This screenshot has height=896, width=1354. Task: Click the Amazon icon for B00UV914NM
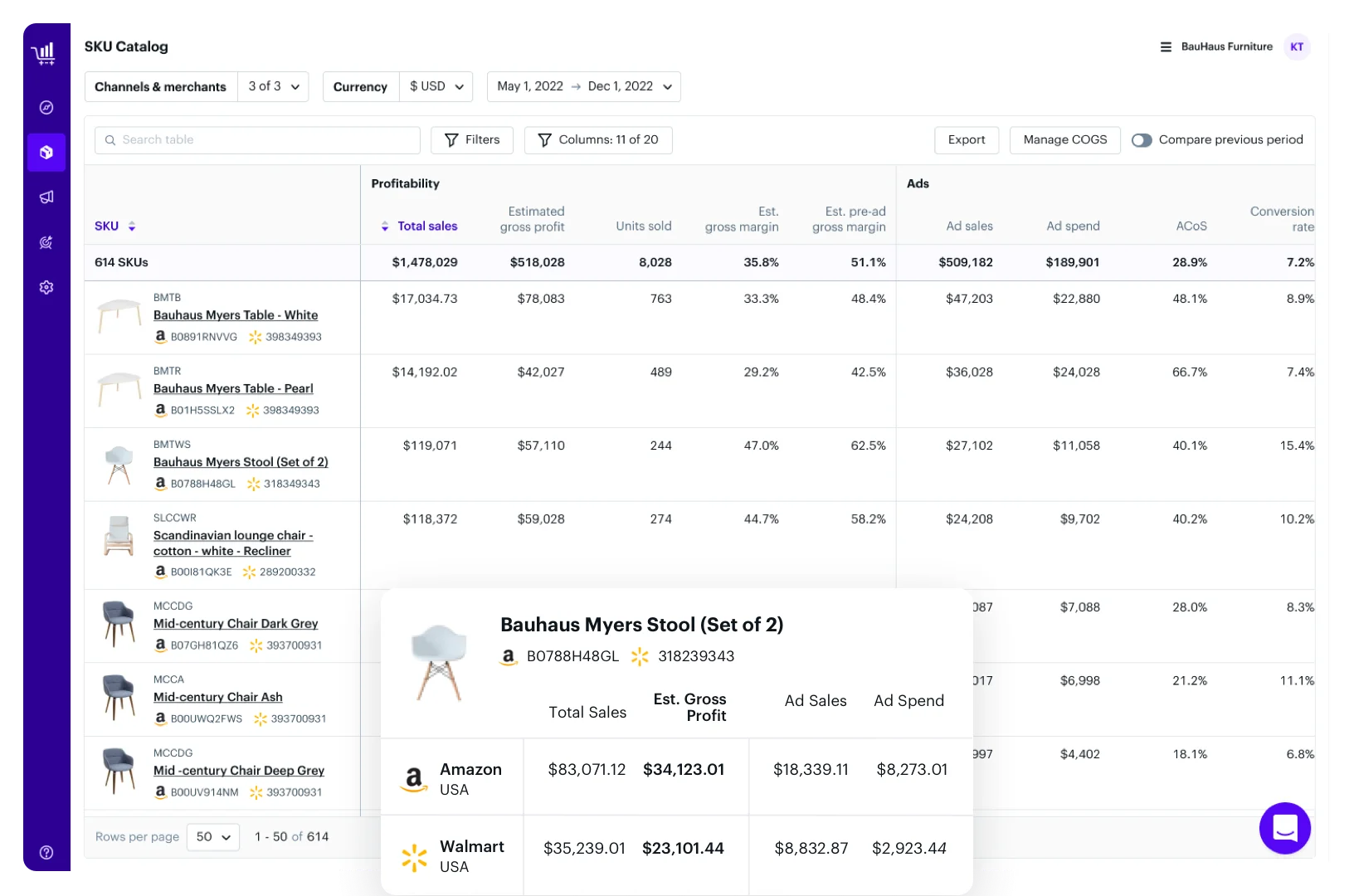[160, 792]
